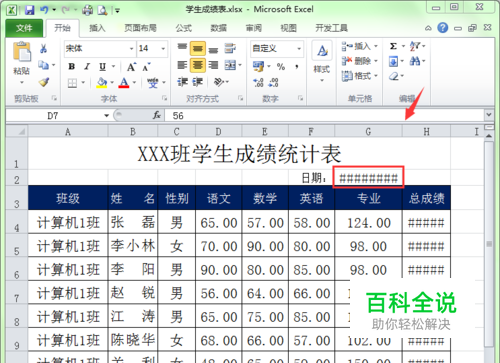
Task: Toggle Italic formatting
Action: (87, 66)
